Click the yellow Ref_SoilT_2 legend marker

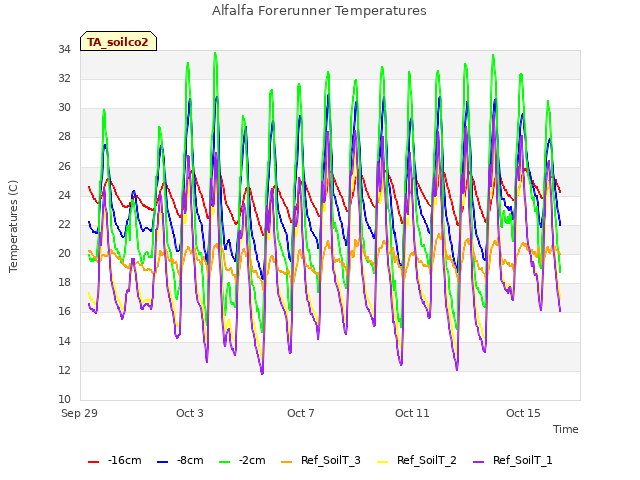382,462
